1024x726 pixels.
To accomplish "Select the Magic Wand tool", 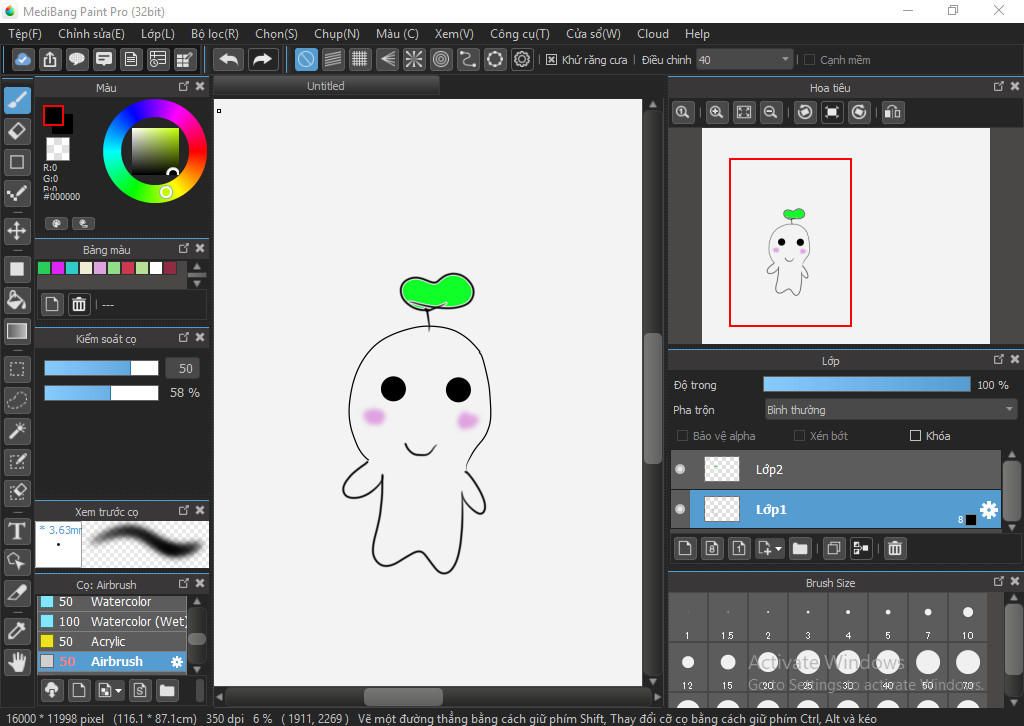I will pos(17,431).
